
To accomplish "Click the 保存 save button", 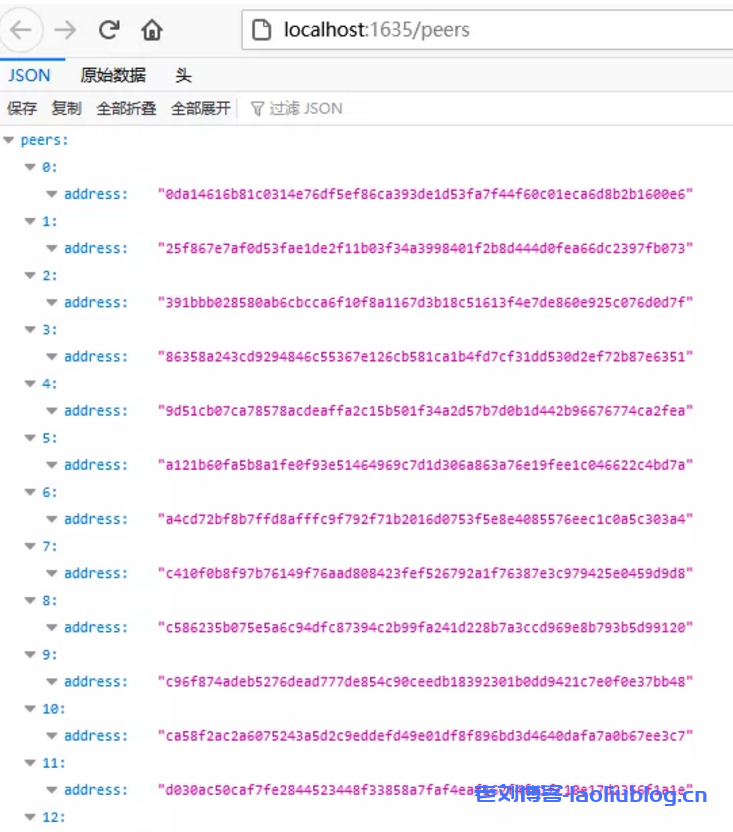I will (x=22, y=108).
